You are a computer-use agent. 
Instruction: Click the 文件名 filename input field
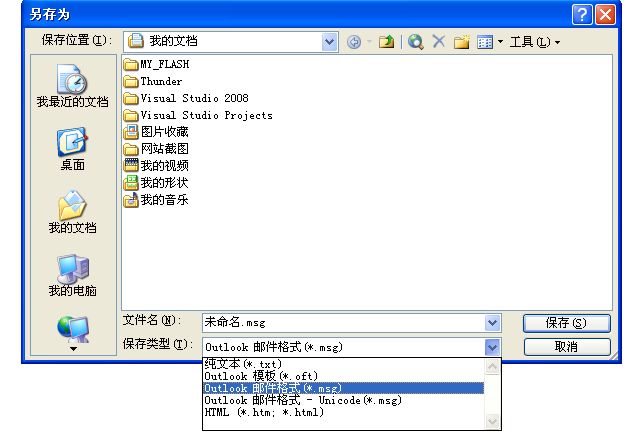pyautogui.click(x=344, y=323)
